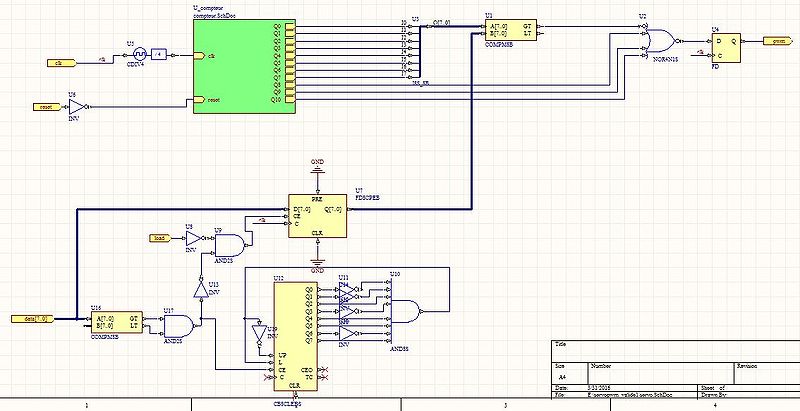The width and height of the screenshot is (800, 411).
Task: Select the U19 inverter left of U12
Action: click(256, 331)
